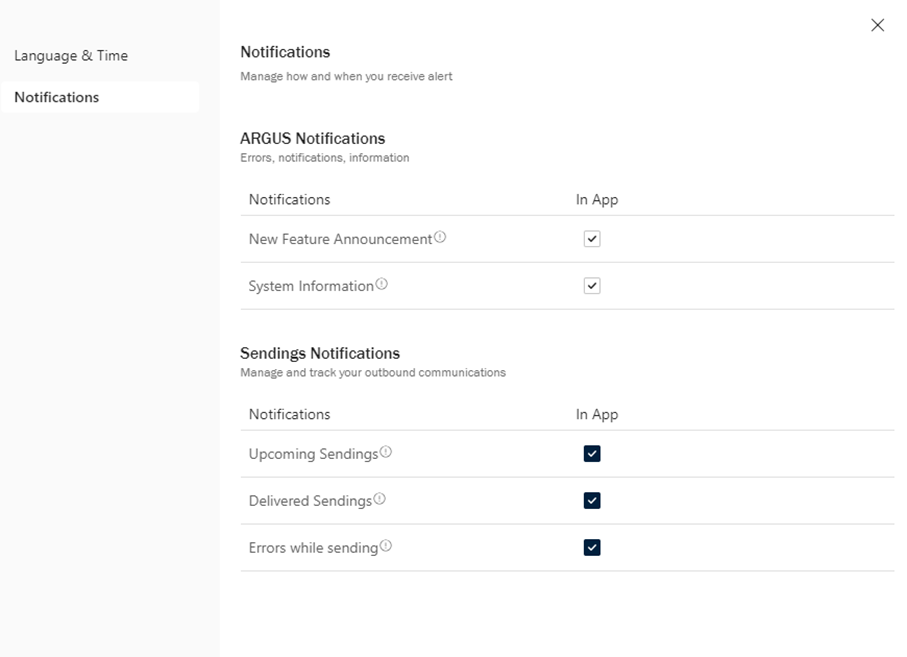Click the Sendings Notifications section heading

point(320,354)
